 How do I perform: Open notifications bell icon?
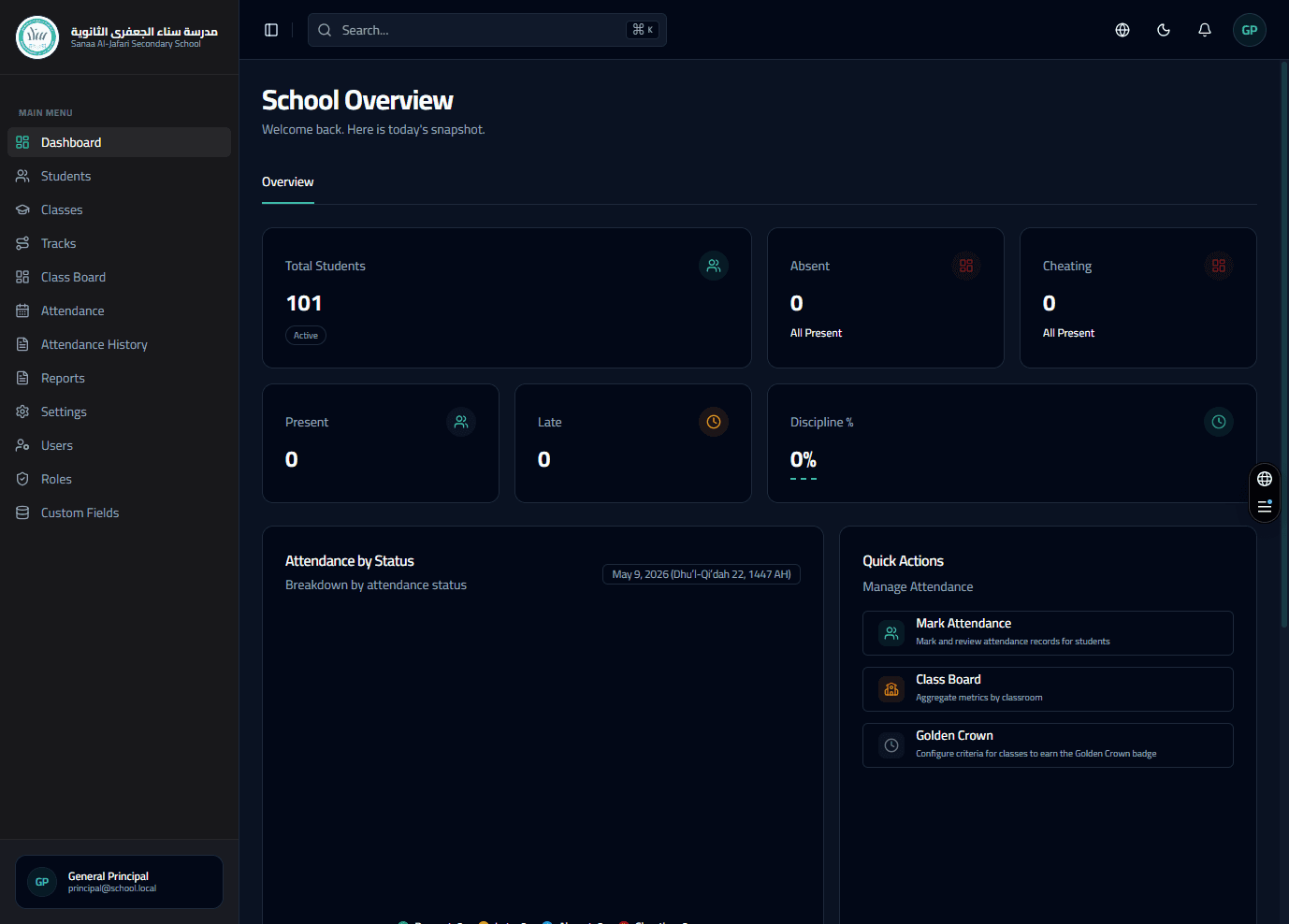(1205, 30)
